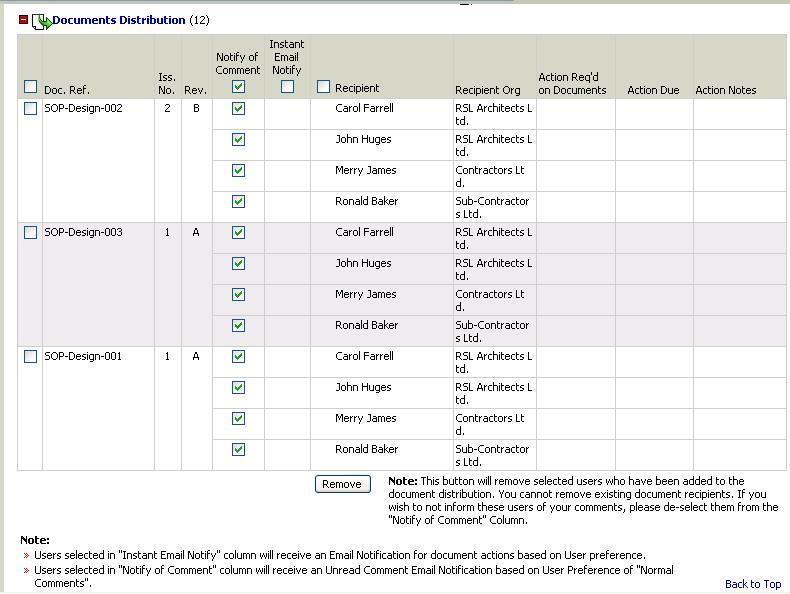Viewport: 790px width, 594px height.
Task: Click Contractors Ltd. org in SOP-Design-003 rows
Action: (x=490, y=300)
